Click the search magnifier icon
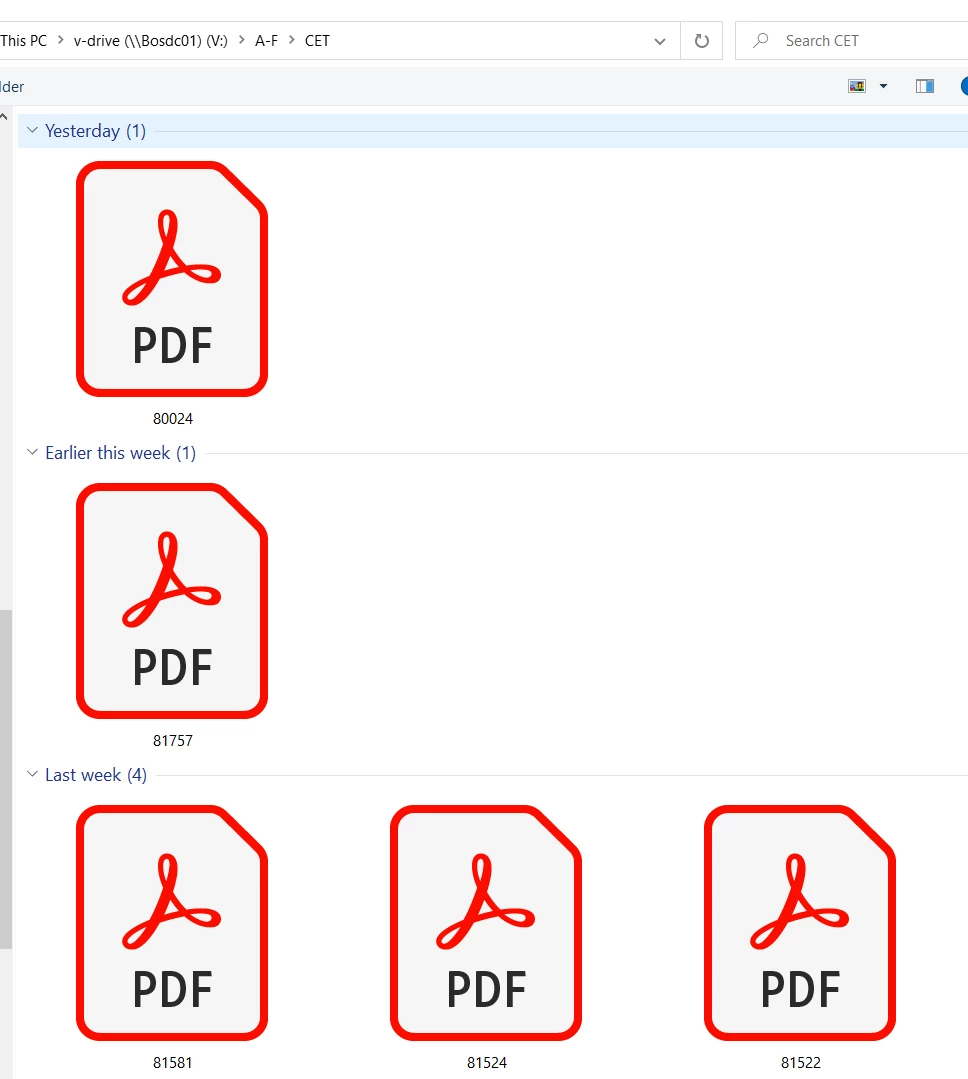Viewport: 968px width, 1079px height. click(760, 41)
